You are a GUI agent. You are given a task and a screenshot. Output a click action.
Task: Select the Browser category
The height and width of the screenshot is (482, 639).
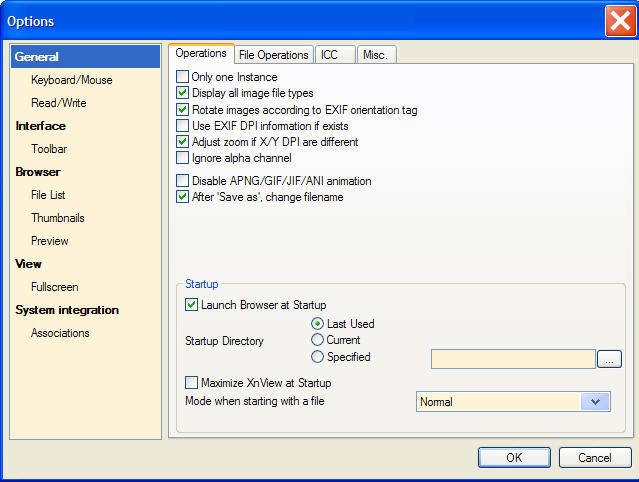tap(38, 172)
